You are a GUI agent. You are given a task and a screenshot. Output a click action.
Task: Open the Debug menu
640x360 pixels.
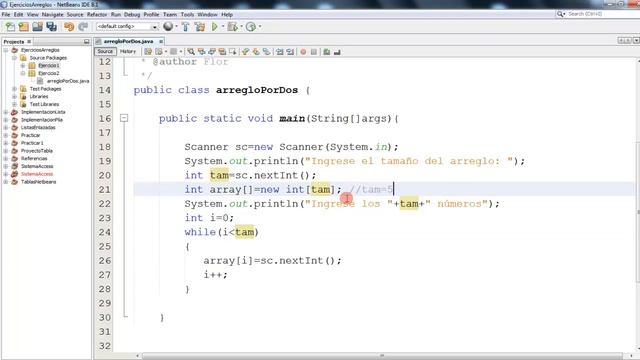pos(132,15)
